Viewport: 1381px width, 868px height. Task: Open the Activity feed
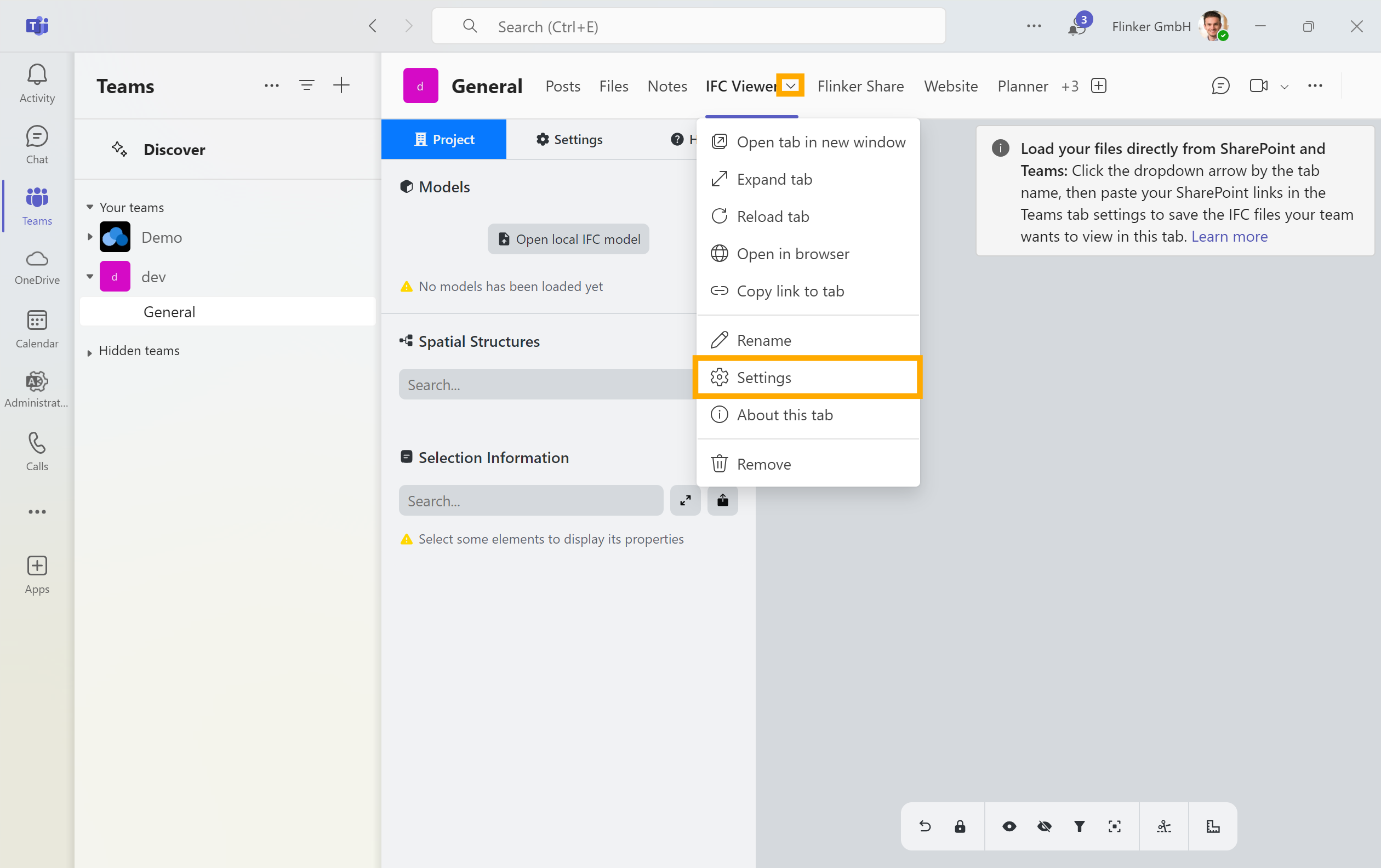coord(37,83)
